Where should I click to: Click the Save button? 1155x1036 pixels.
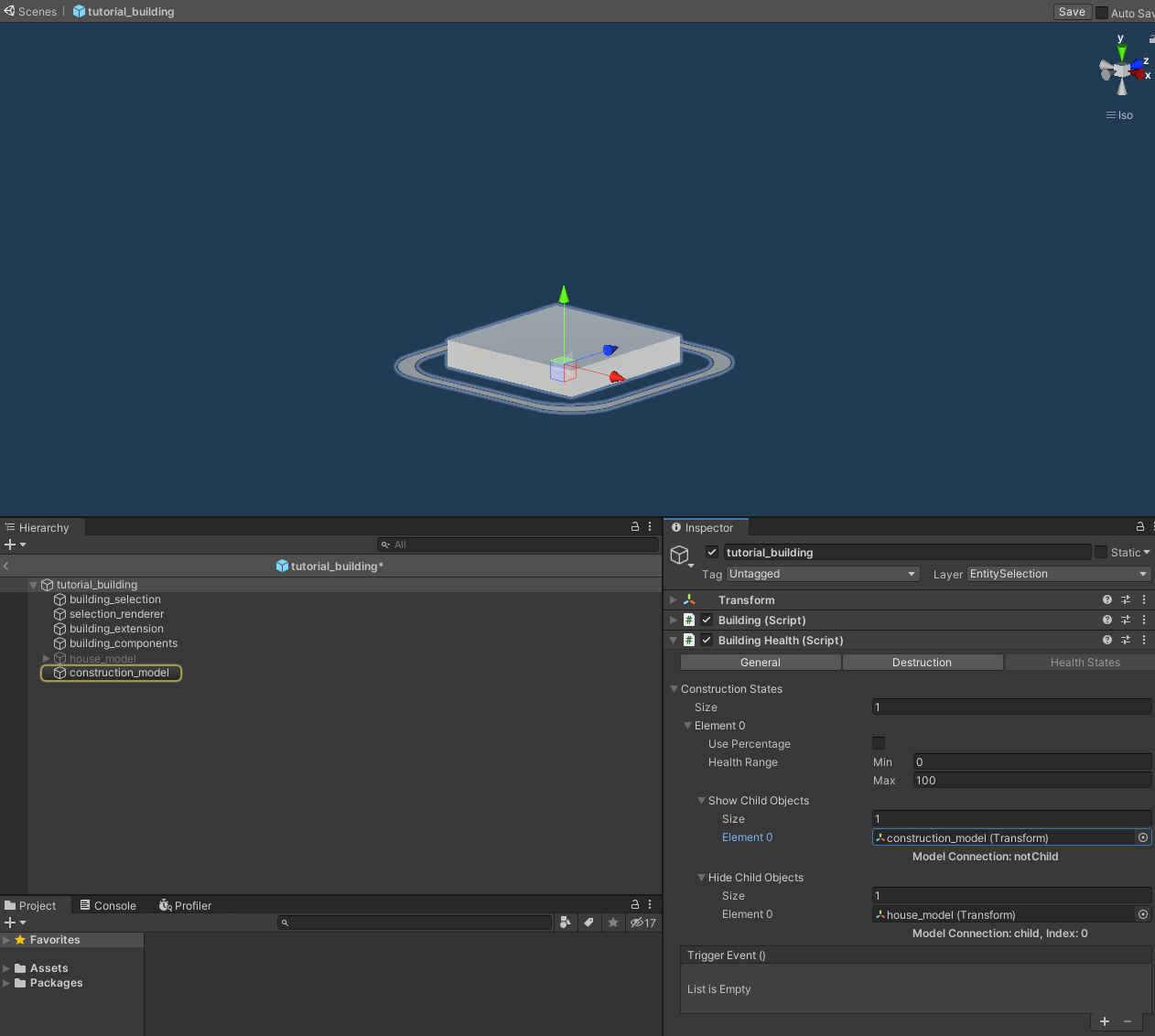(x=1071, y=12)
